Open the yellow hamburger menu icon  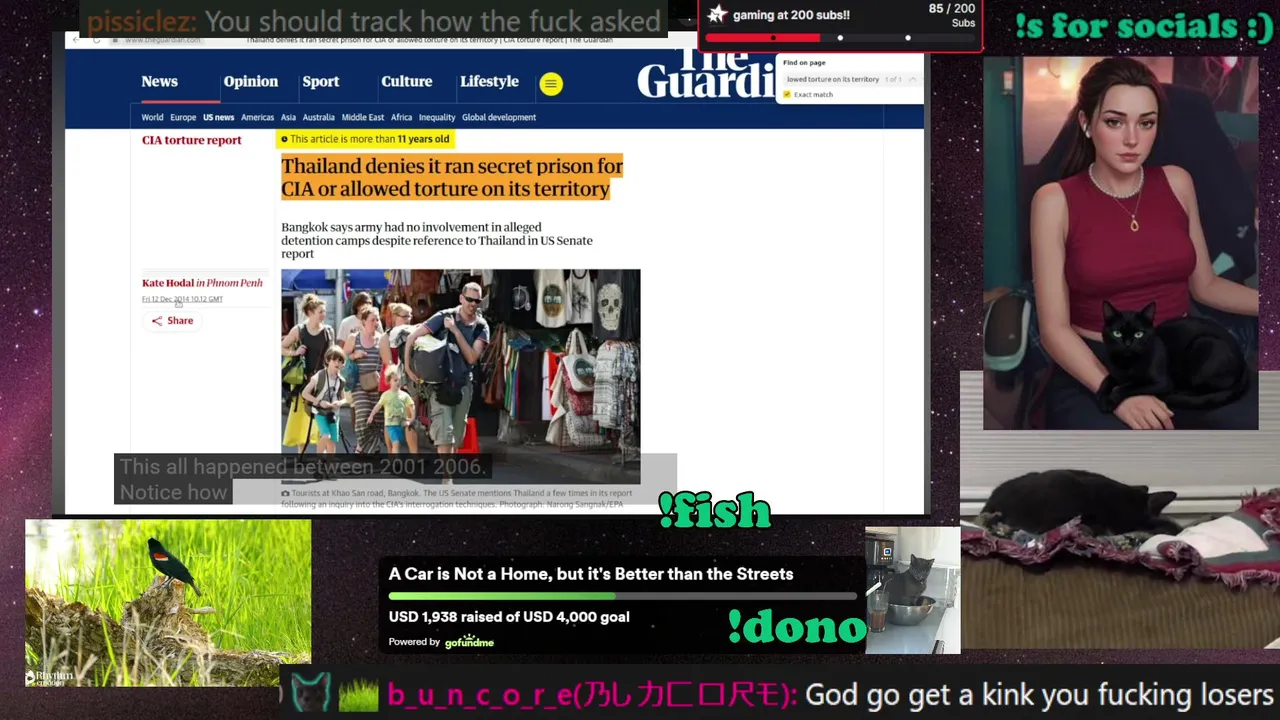coord(551,84)
